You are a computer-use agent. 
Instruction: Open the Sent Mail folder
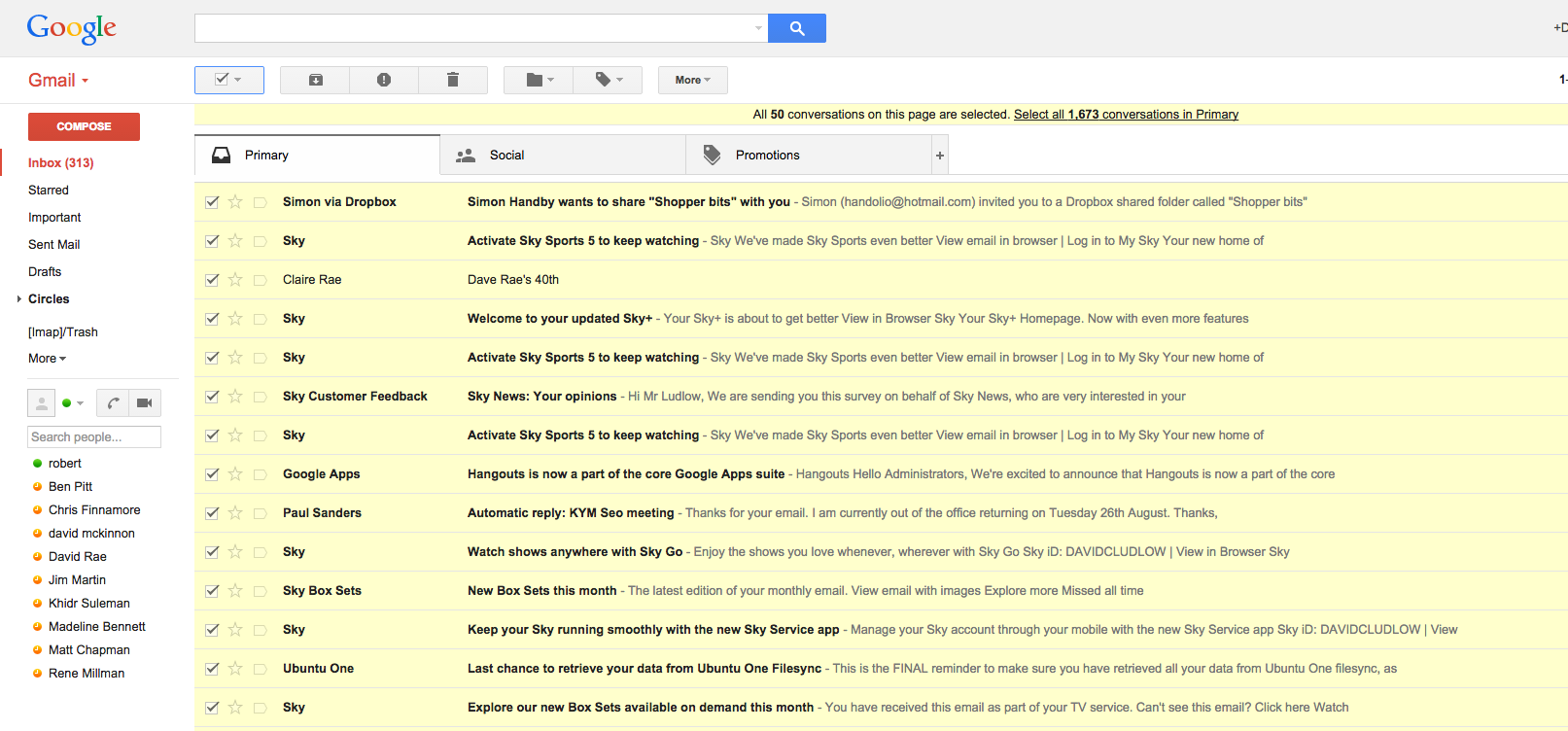(54, 245)
